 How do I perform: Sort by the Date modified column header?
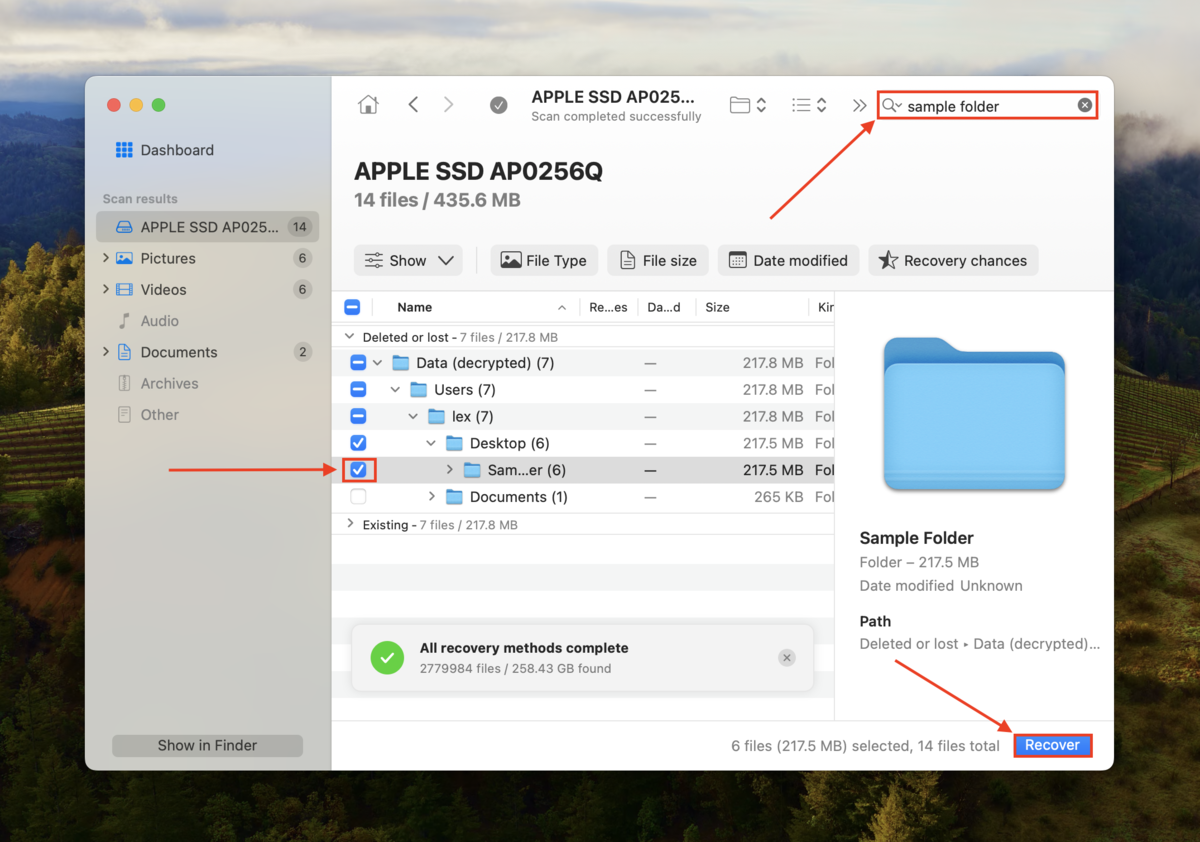[664, 308]
